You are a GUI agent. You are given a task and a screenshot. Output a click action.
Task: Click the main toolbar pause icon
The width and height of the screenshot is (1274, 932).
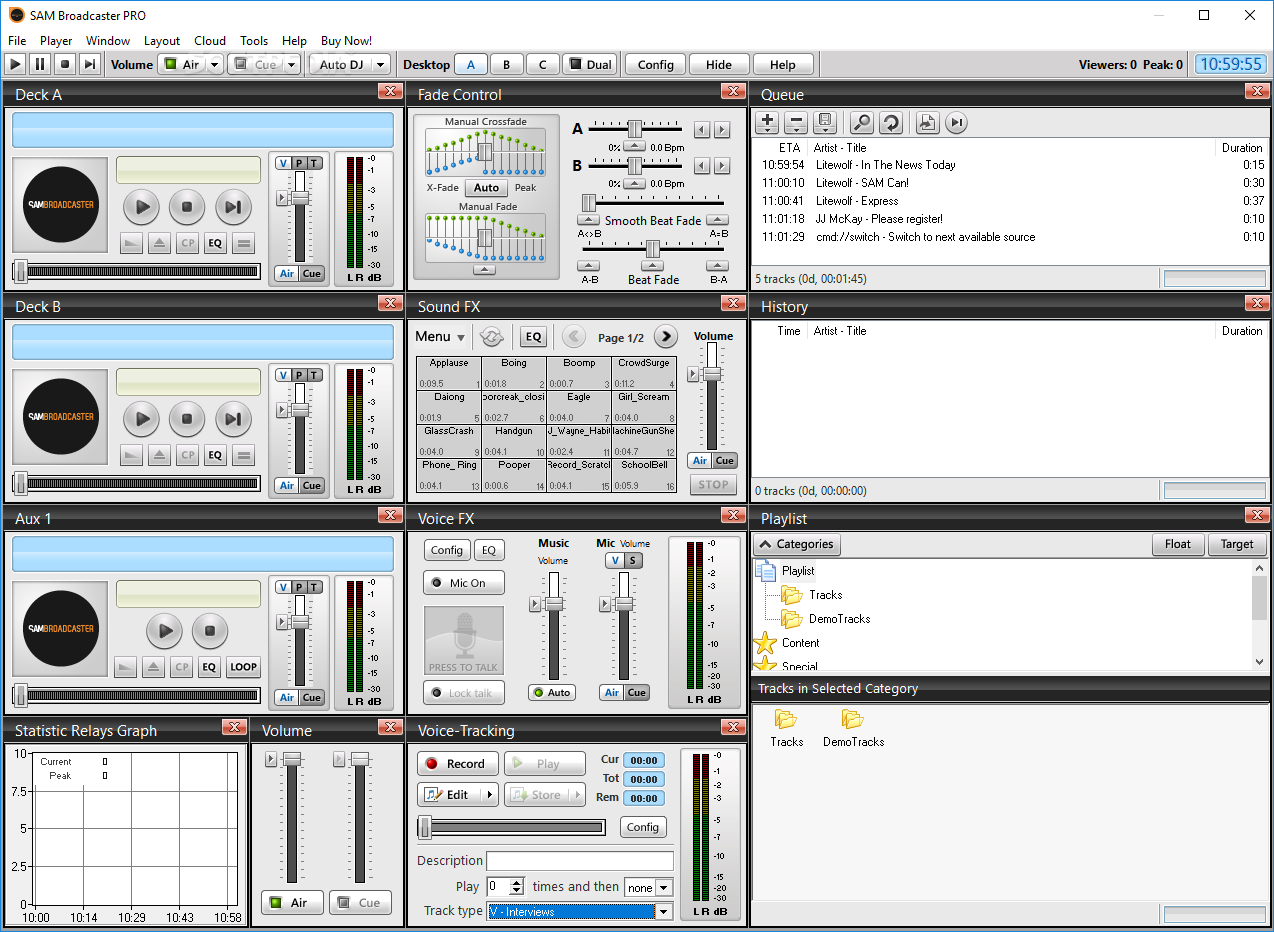tap(40, 64)
